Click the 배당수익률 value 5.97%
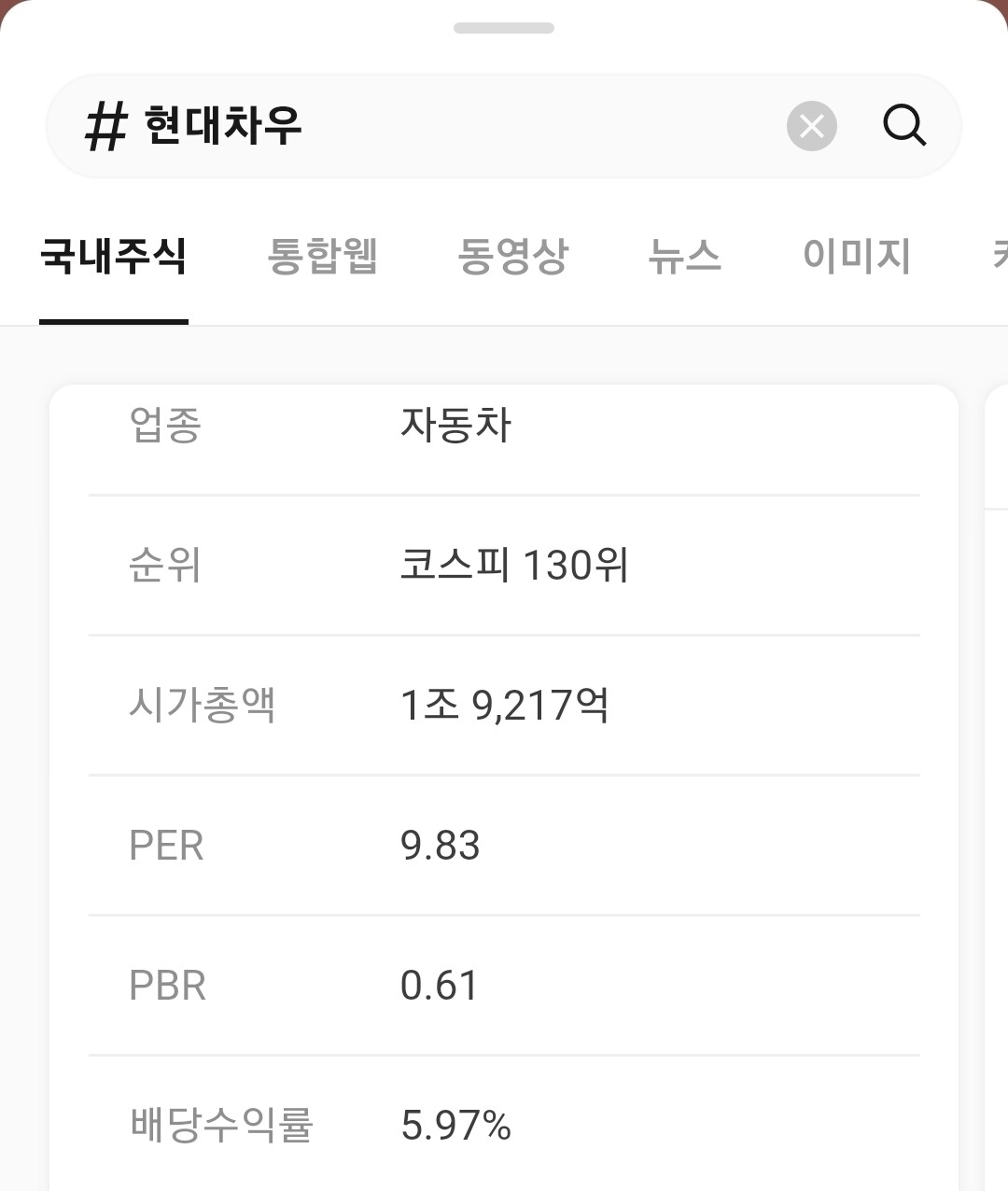This screenshot has height=1191, width=1008. point(455,1126)
